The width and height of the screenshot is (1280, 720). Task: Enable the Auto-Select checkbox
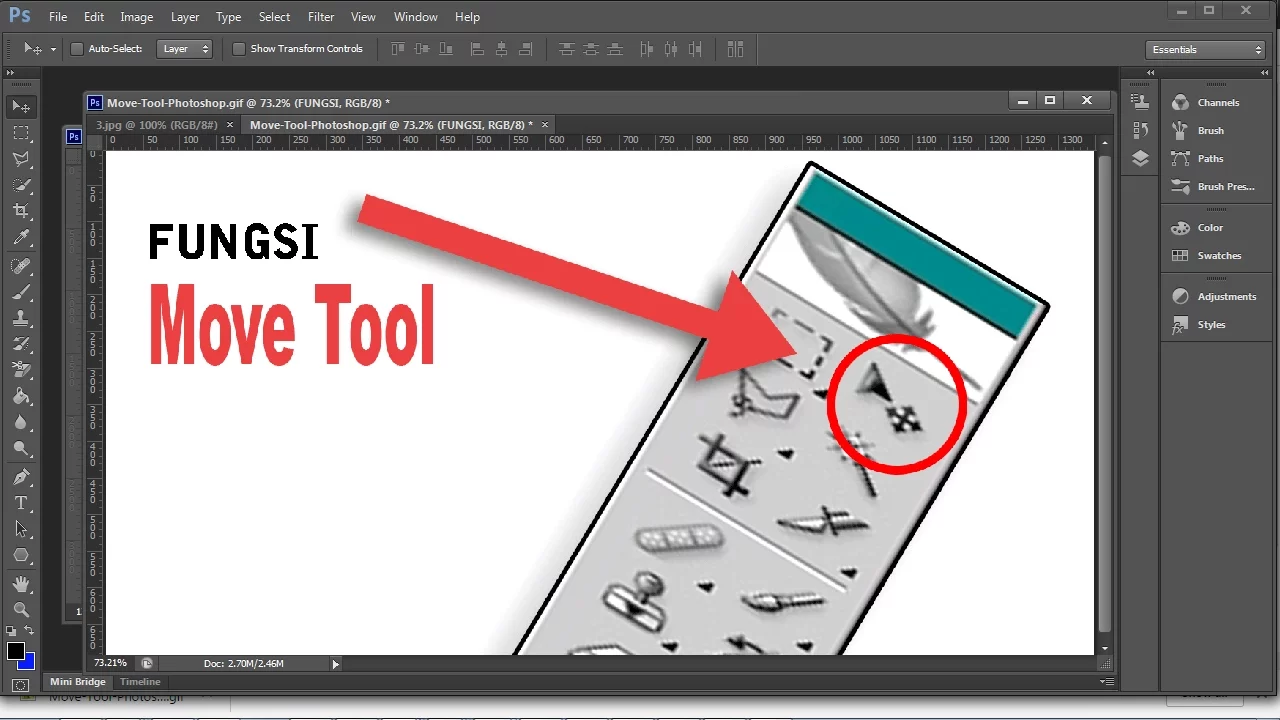coord(77,49)
